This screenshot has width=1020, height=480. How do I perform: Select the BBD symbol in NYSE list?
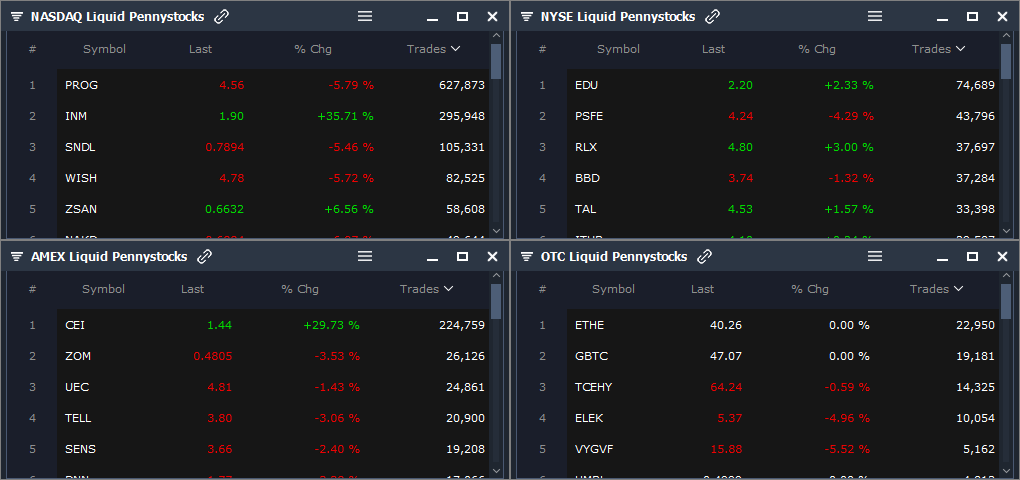coord(587,178)
